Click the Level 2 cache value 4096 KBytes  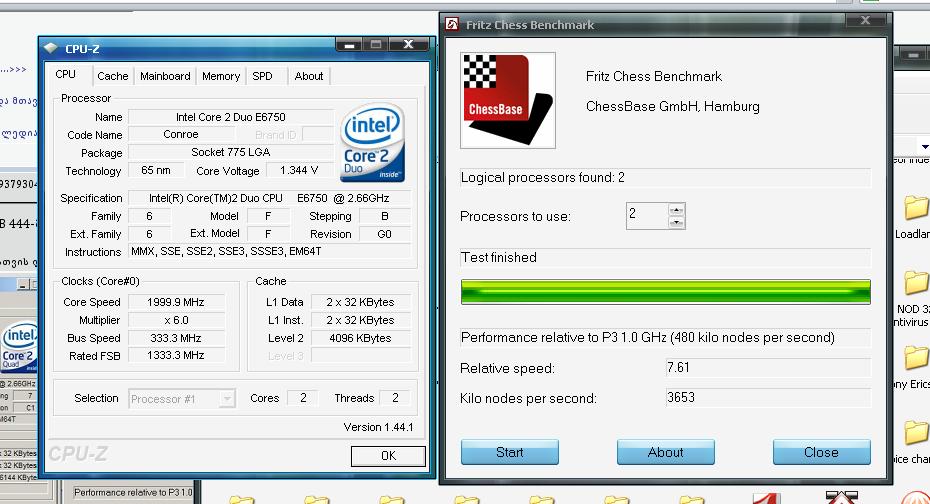pyautogui.click(x=360, y=338)
